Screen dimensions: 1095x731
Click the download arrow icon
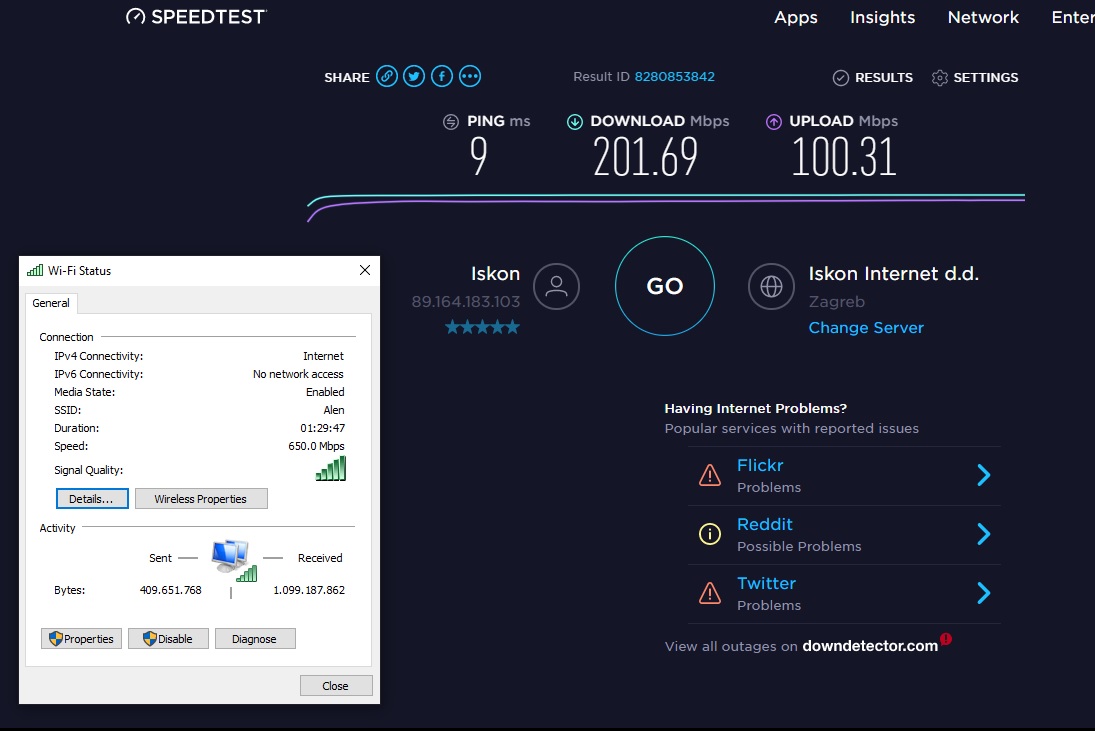pos(575,122)
